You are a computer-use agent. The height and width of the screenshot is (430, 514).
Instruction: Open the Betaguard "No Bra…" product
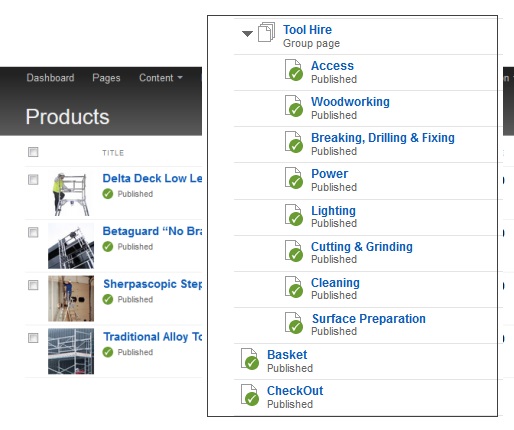pos(152,231)
